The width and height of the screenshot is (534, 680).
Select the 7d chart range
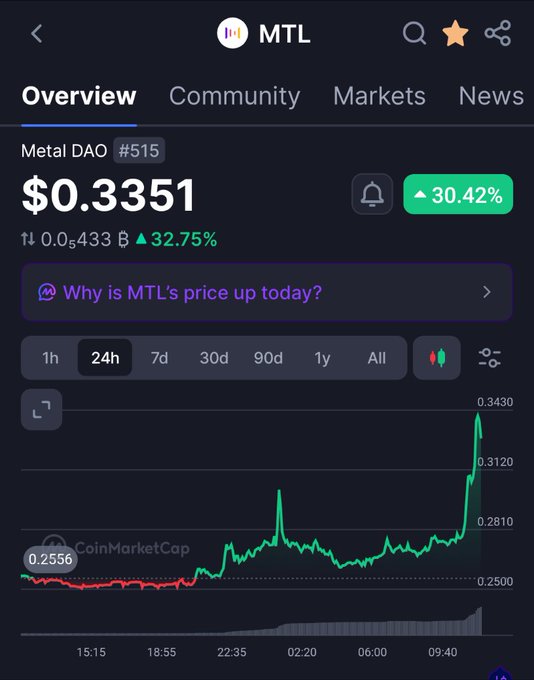point(159,358)
